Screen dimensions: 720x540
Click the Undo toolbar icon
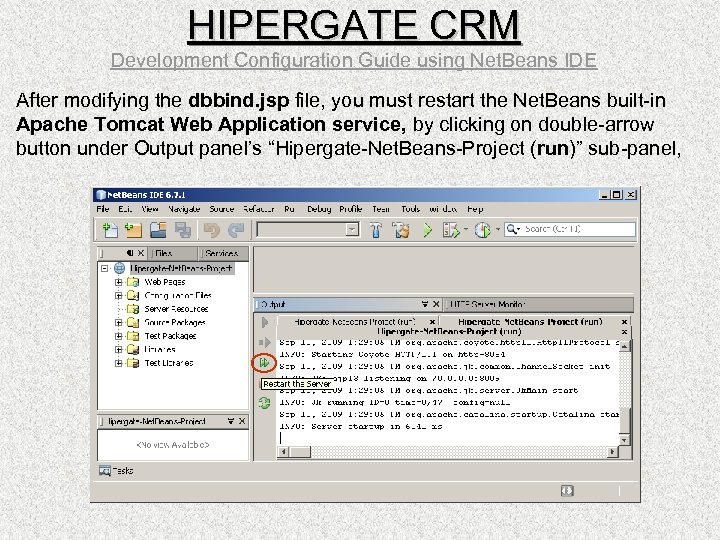(211, 230)
